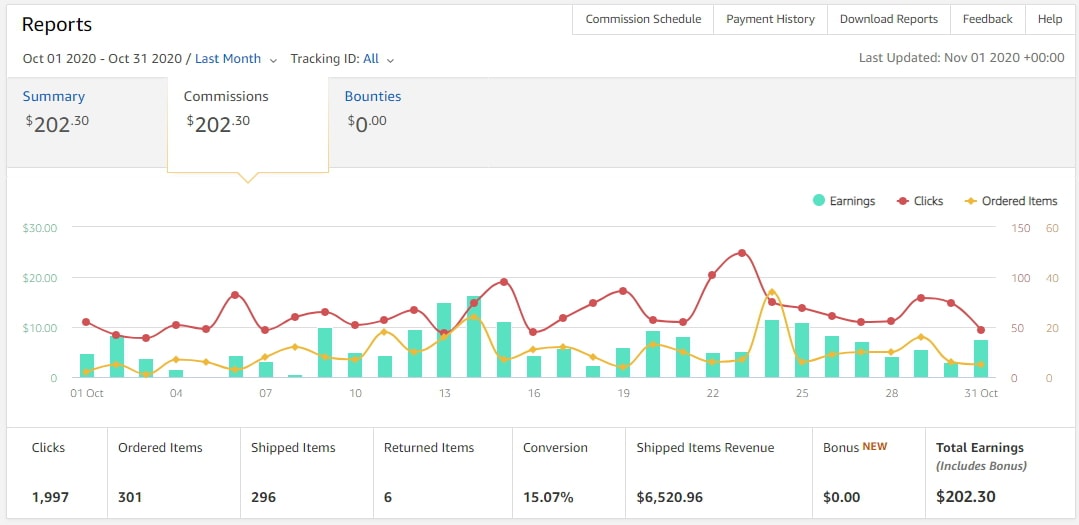The image size is (1079, 525).
Task: Open the Commission Schedule page
Action: (x=643, y=19)
